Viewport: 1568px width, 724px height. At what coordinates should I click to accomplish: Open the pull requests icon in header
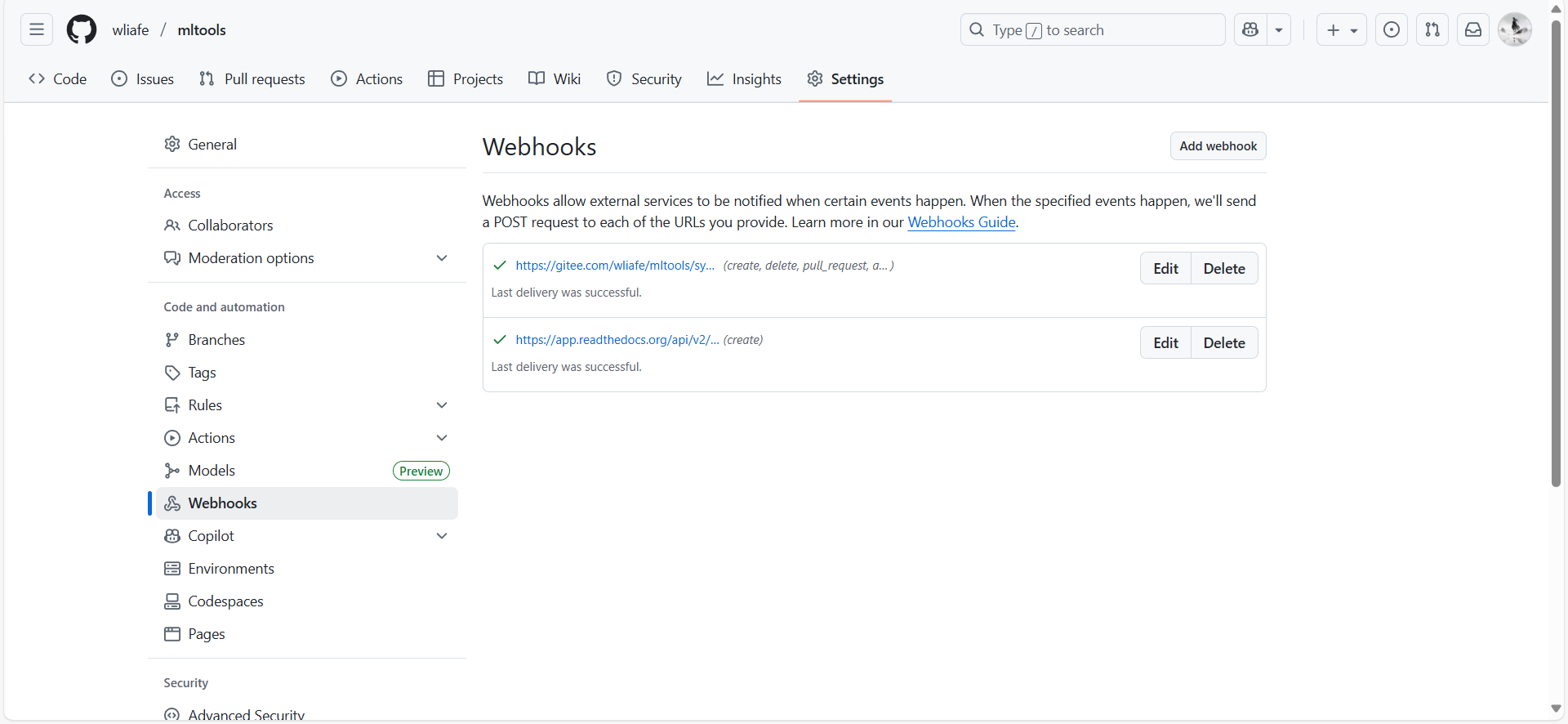1432,30
